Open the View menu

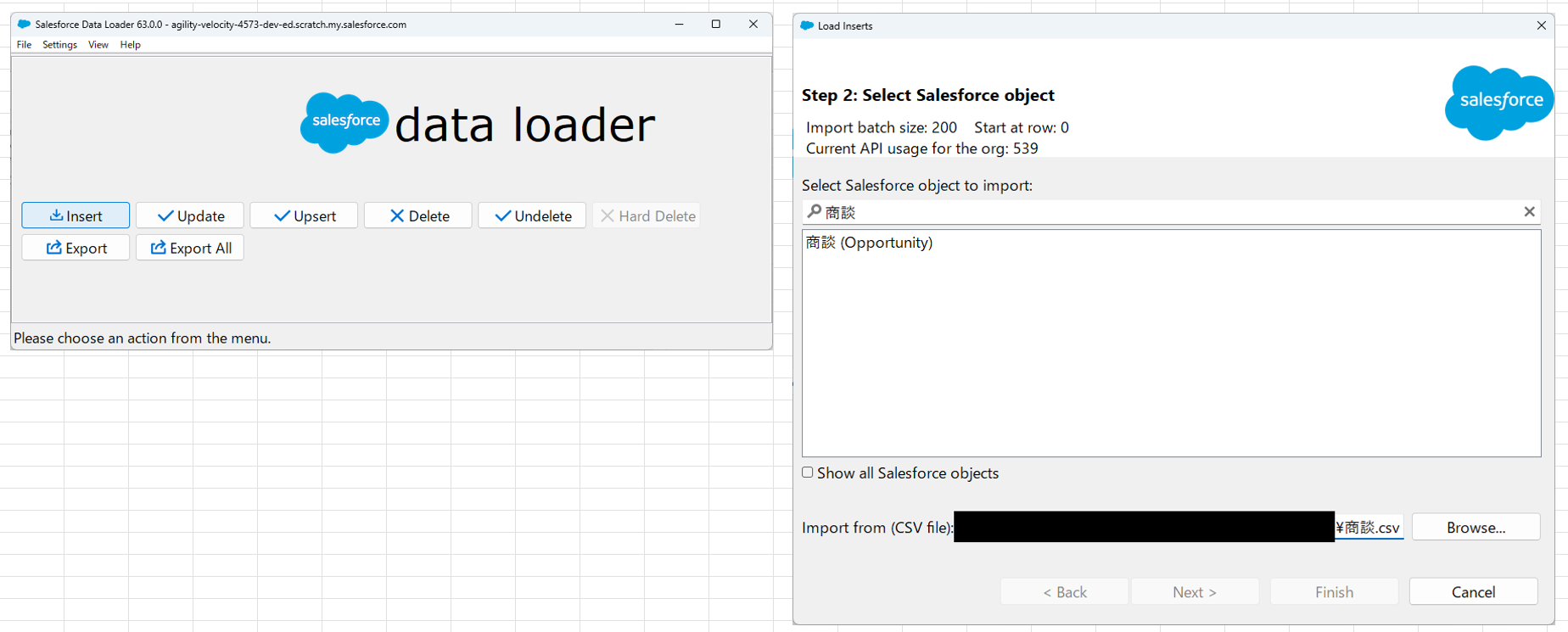pos(98,45)
